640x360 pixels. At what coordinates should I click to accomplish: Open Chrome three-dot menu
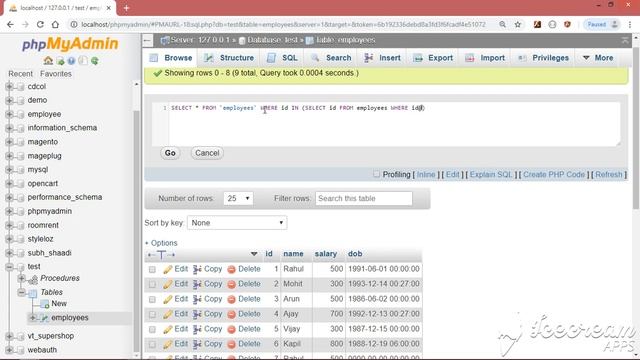[630, 24]
